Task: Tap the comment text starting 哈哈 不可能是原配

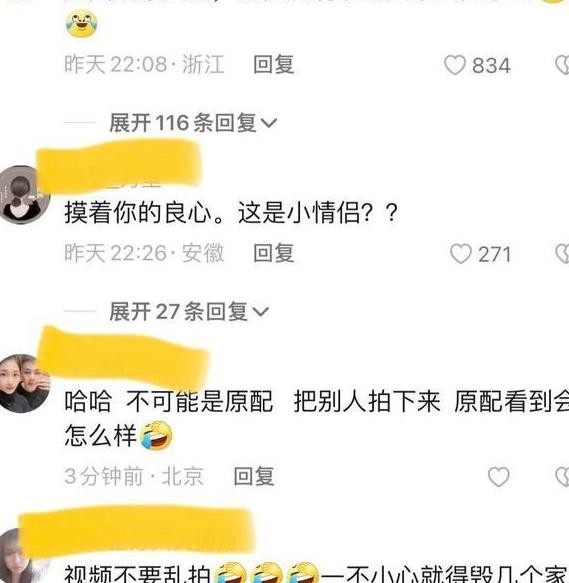Action: (316, 418)
